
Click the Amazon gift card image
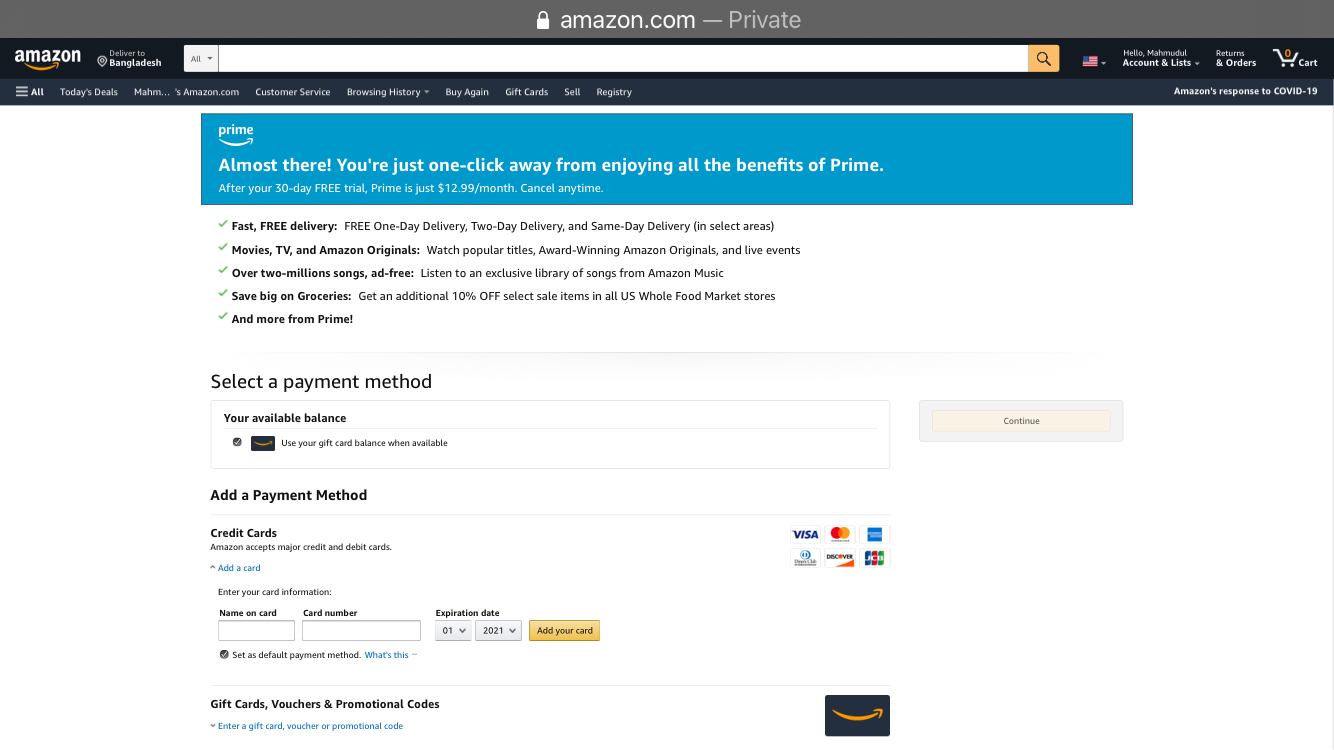tap(856, 715)
